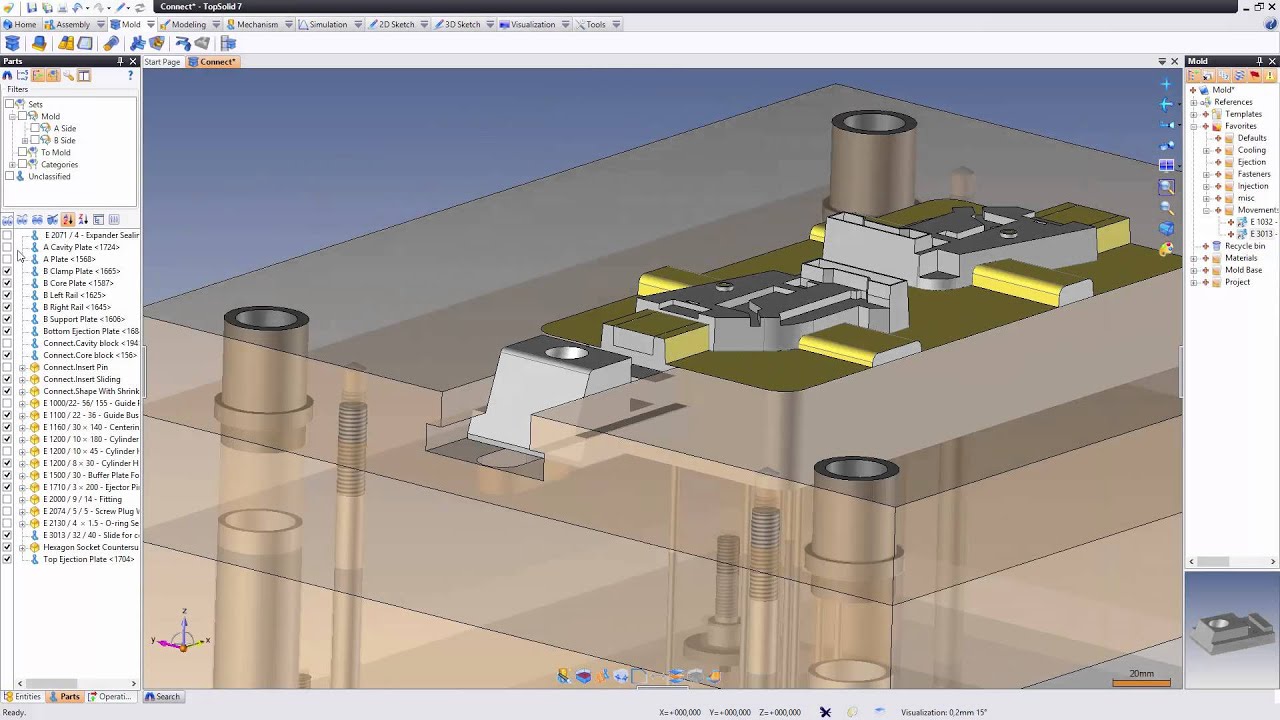
Task: Click the help question mark in Parts panel
Action: 130,76
